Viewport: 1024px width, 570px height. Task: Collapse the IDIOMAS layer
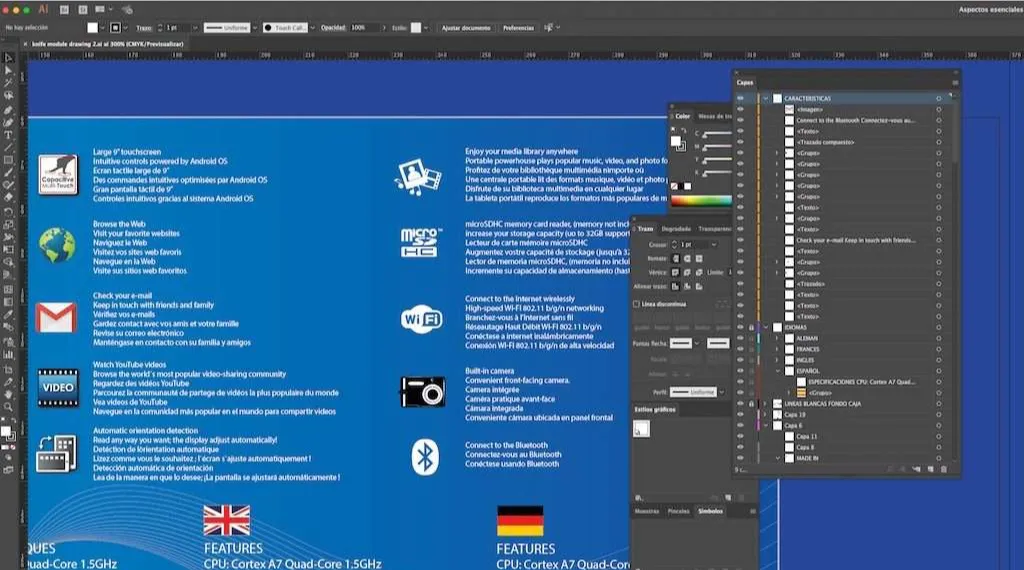click(765, 327)
